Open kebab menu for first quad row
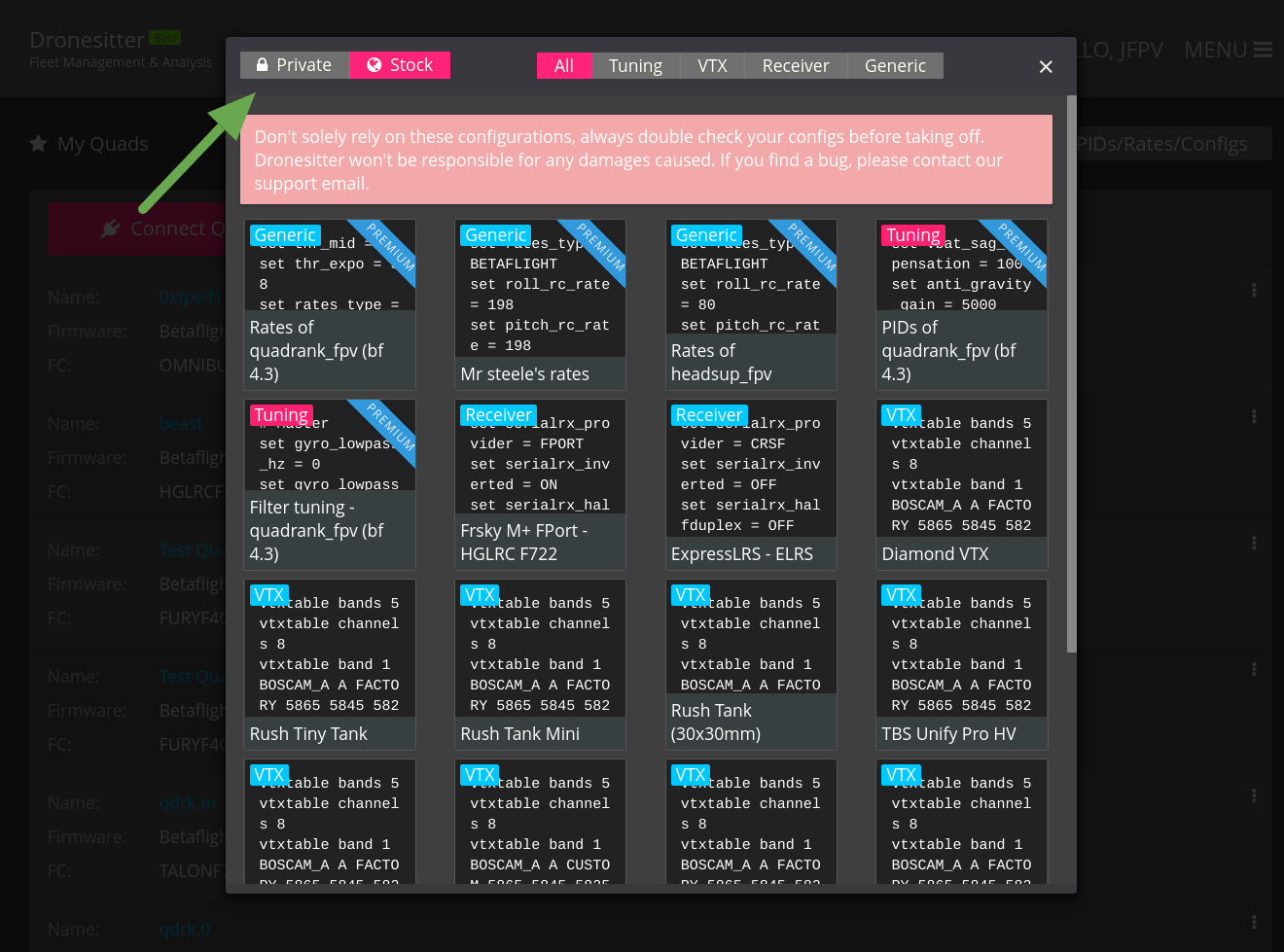Viewport: 1284px width, 952px height. coord(1254,290)
